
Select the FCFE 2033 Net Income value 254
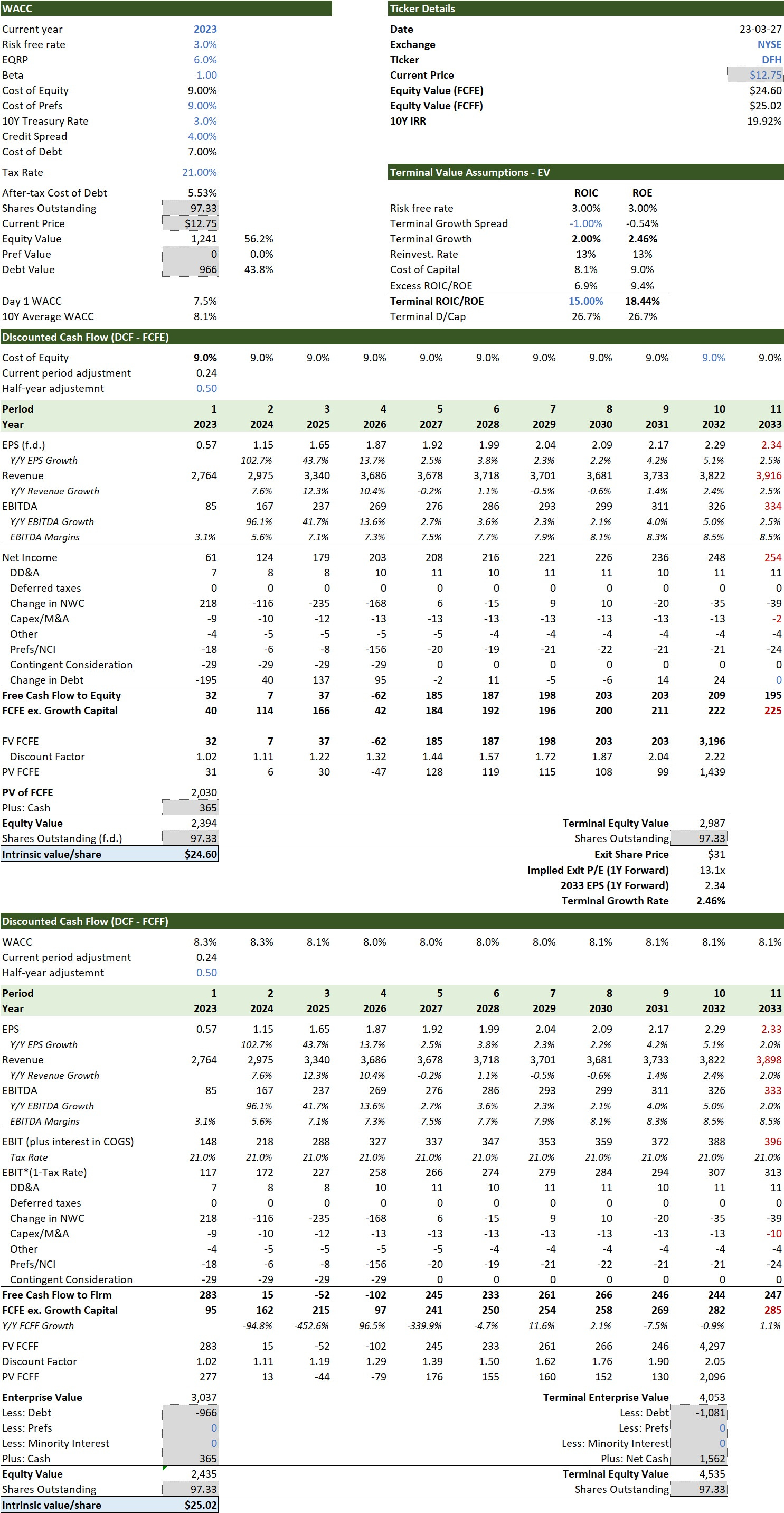(772, 557)
